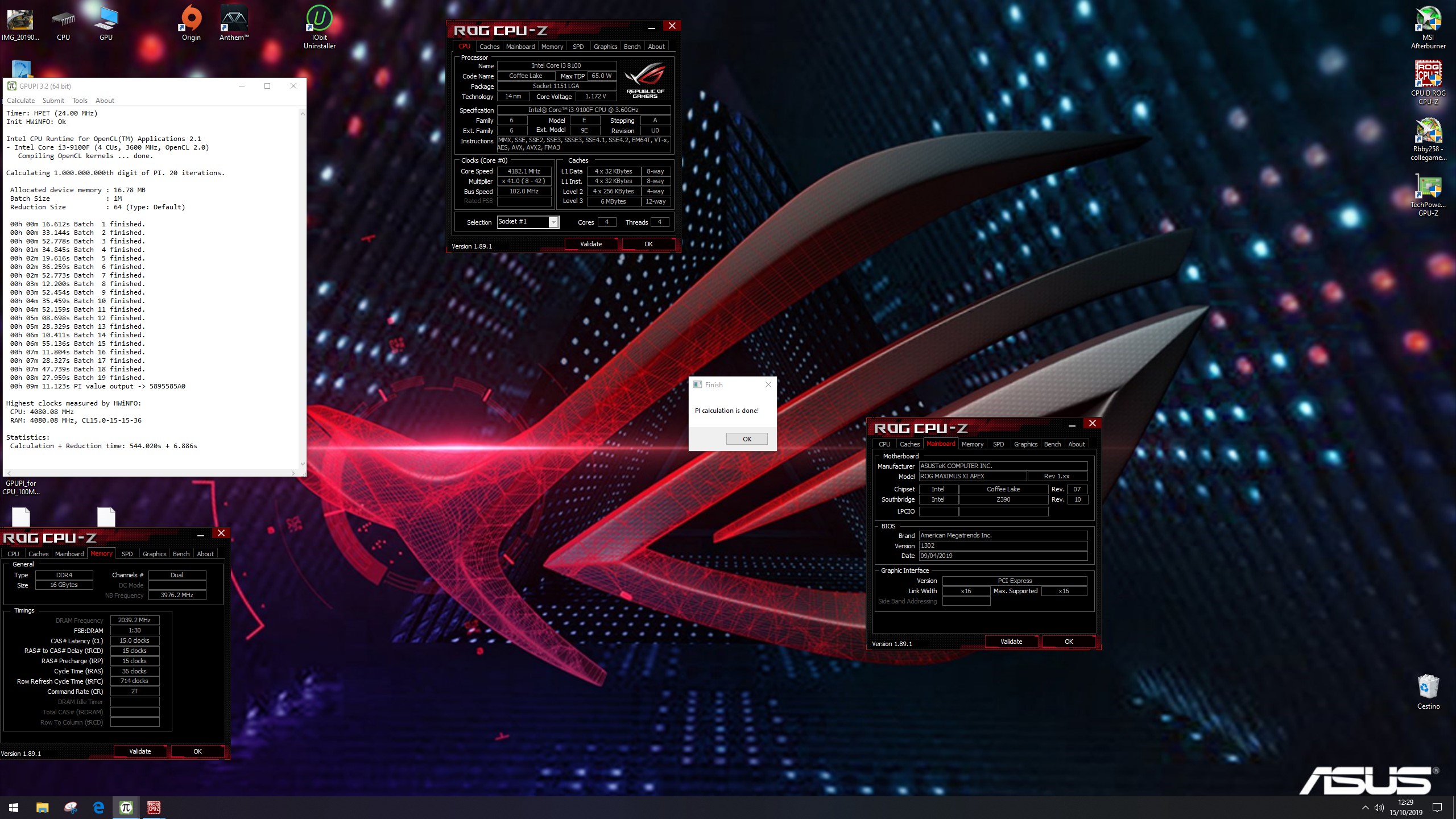Switch to Graphics tab in top CPU-Z window
The height and width of the screenshot is (819, 1456).
click(605, 47)
